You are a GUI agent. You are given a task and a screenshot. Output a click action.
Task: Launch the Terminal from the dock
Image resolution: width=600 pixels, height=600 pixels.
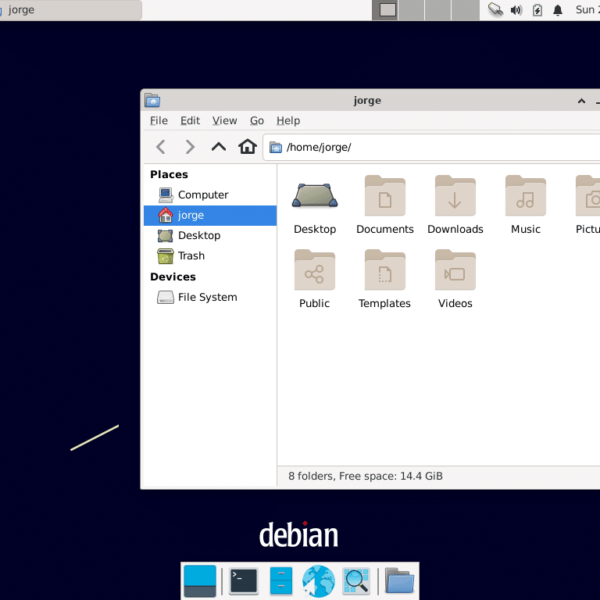click(243, 581)
